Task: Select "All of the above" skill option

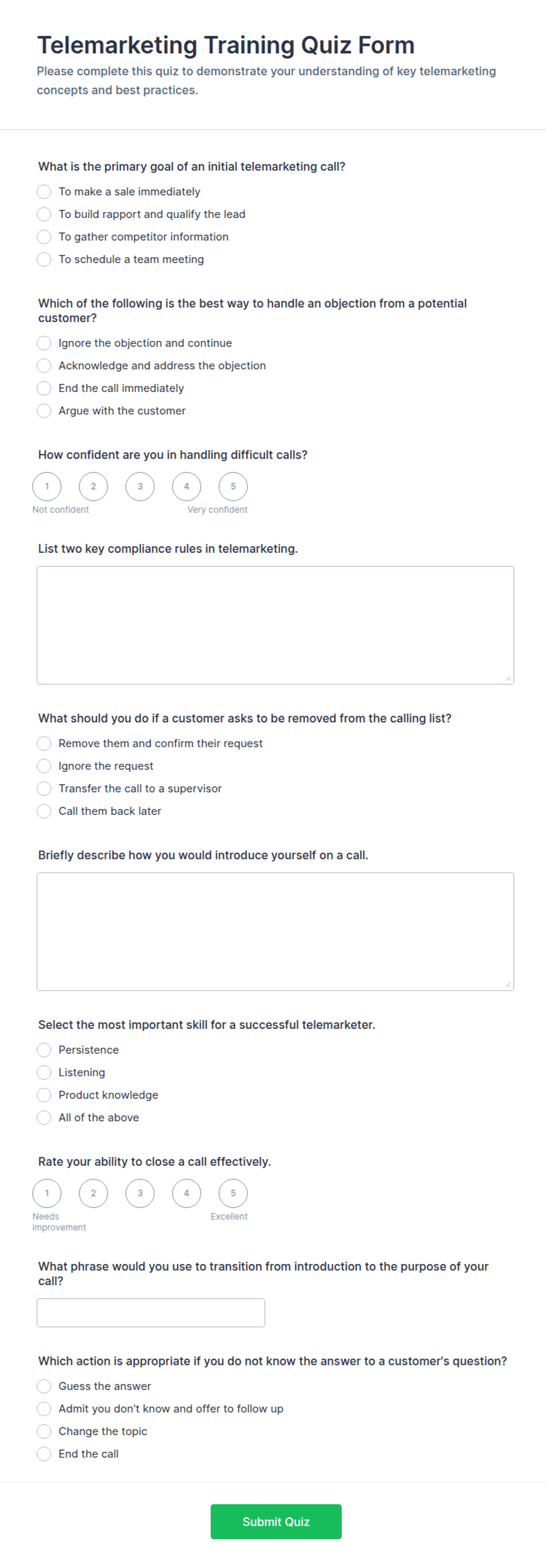Action: click(x=44, y=1118)
